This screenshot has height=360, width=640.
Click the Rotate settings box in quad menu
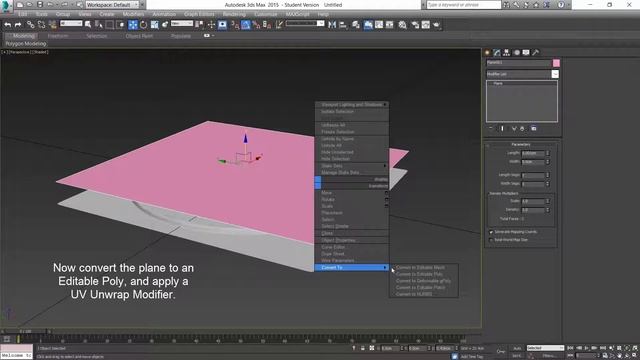pos(386,200)
